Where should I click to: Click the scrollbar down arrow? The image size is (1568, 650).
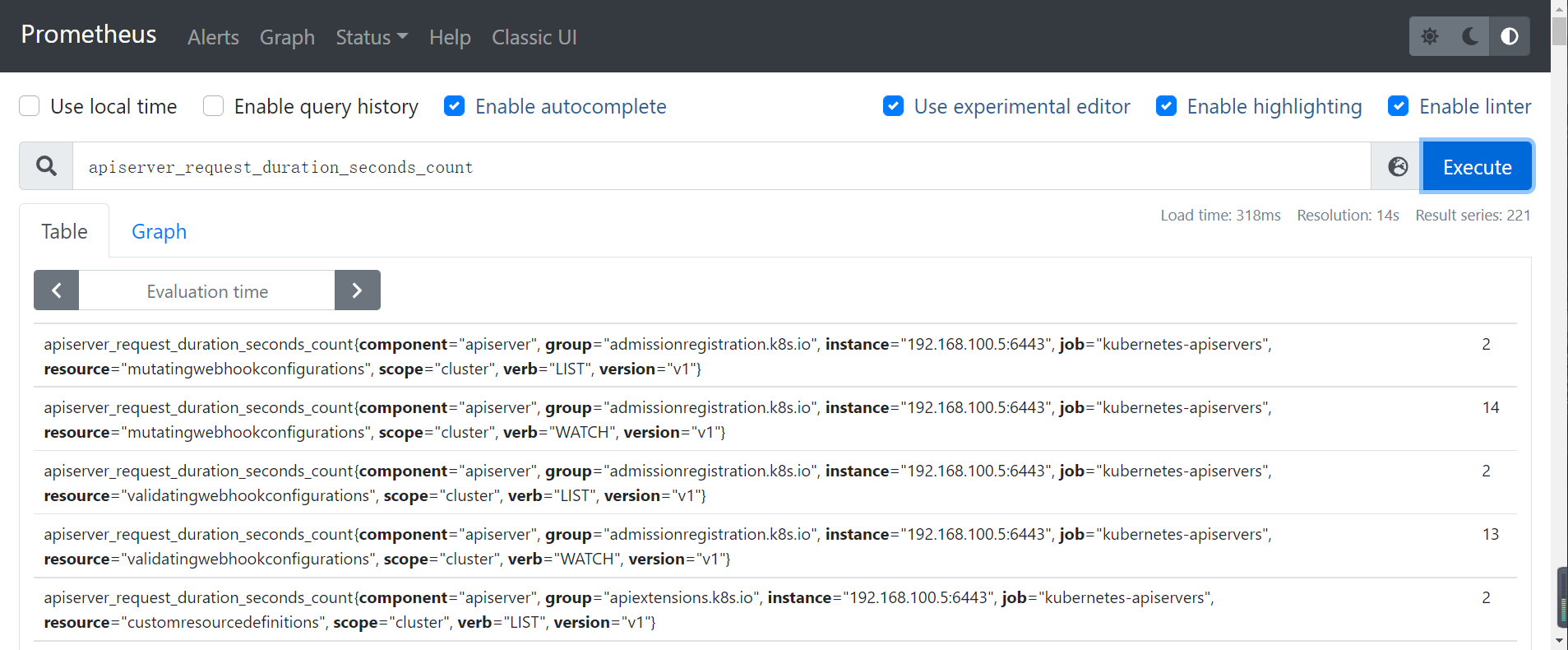[1559, 640]
